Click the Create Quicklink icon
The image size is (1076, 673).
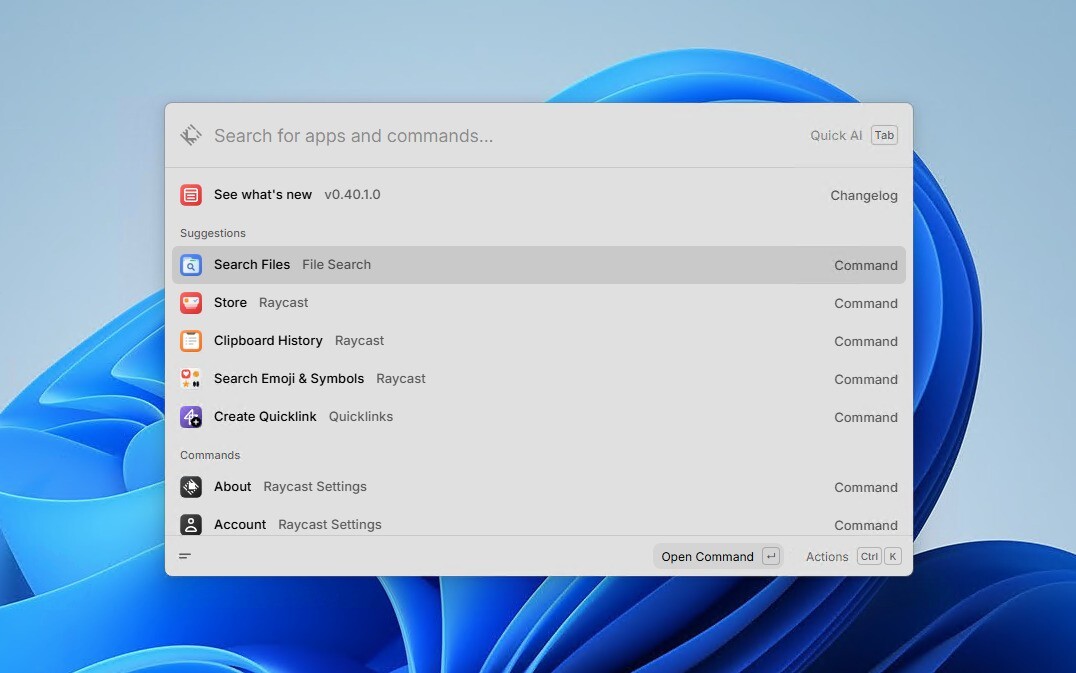pos(191,417)
